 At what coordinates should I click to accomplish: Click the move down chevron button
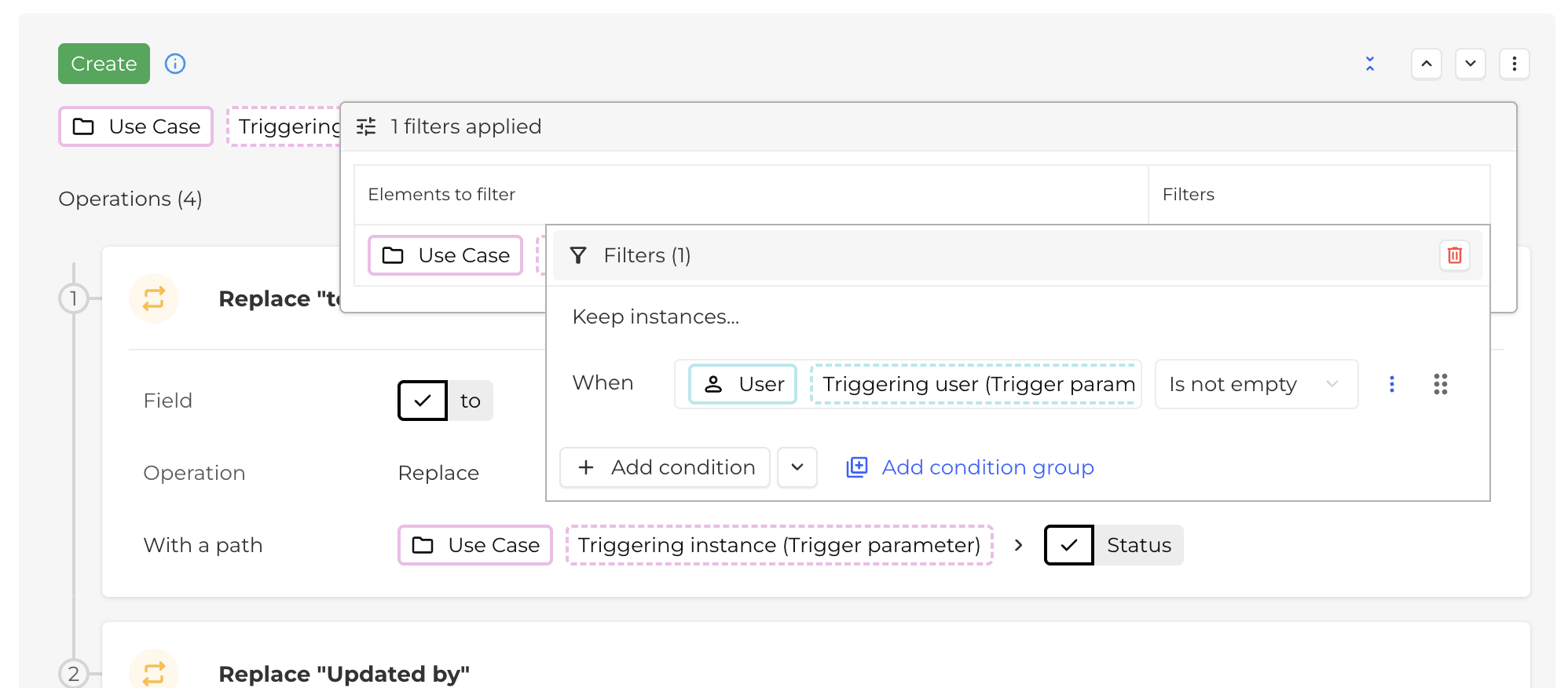1470,64
